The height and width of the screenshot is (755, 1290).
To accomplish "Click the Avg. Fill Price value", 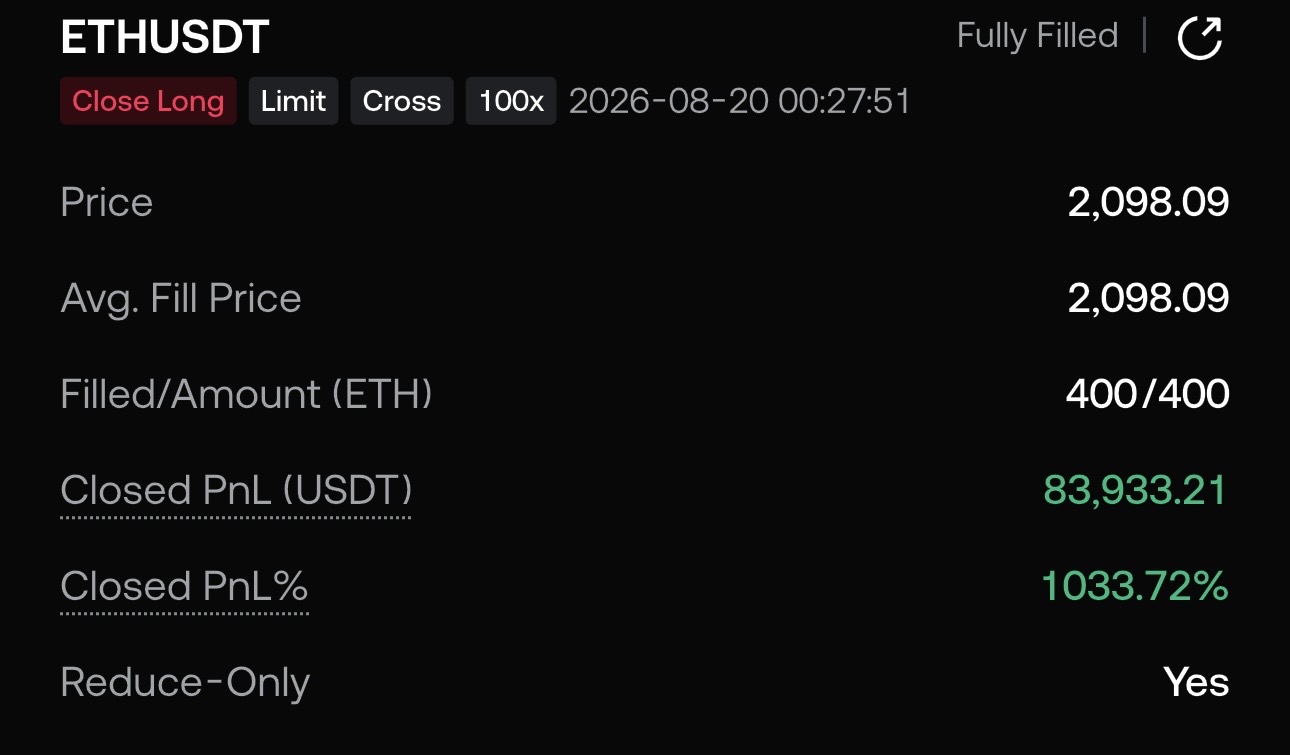I will (1148, 299).
